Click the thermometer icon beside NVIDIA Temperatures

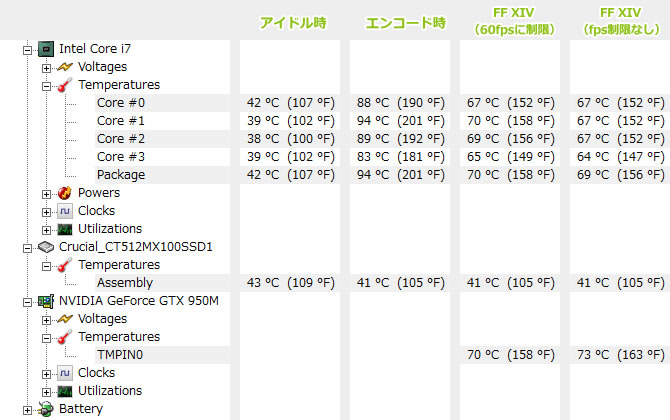[65, 337]
